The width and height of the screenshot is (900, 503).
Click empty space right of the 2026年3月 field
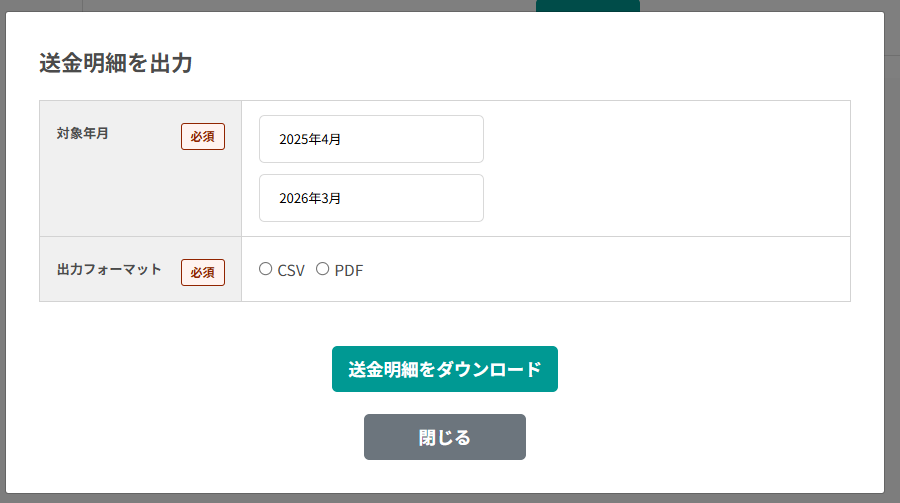(x=660, y=198)
